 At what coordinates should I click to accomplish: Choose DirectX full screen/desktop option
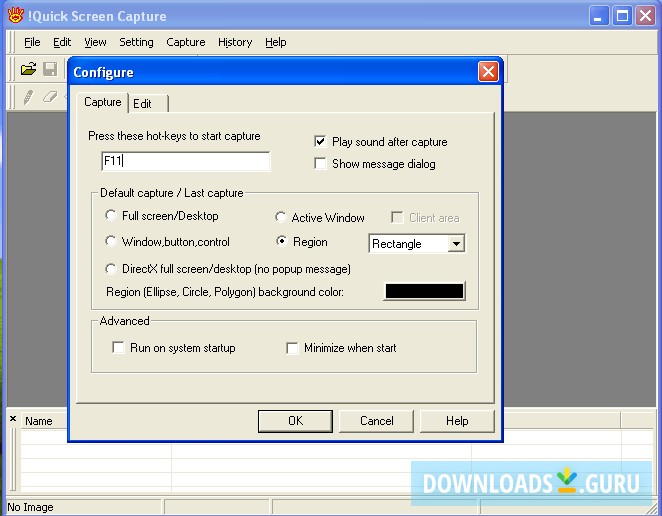pos(111,269)
